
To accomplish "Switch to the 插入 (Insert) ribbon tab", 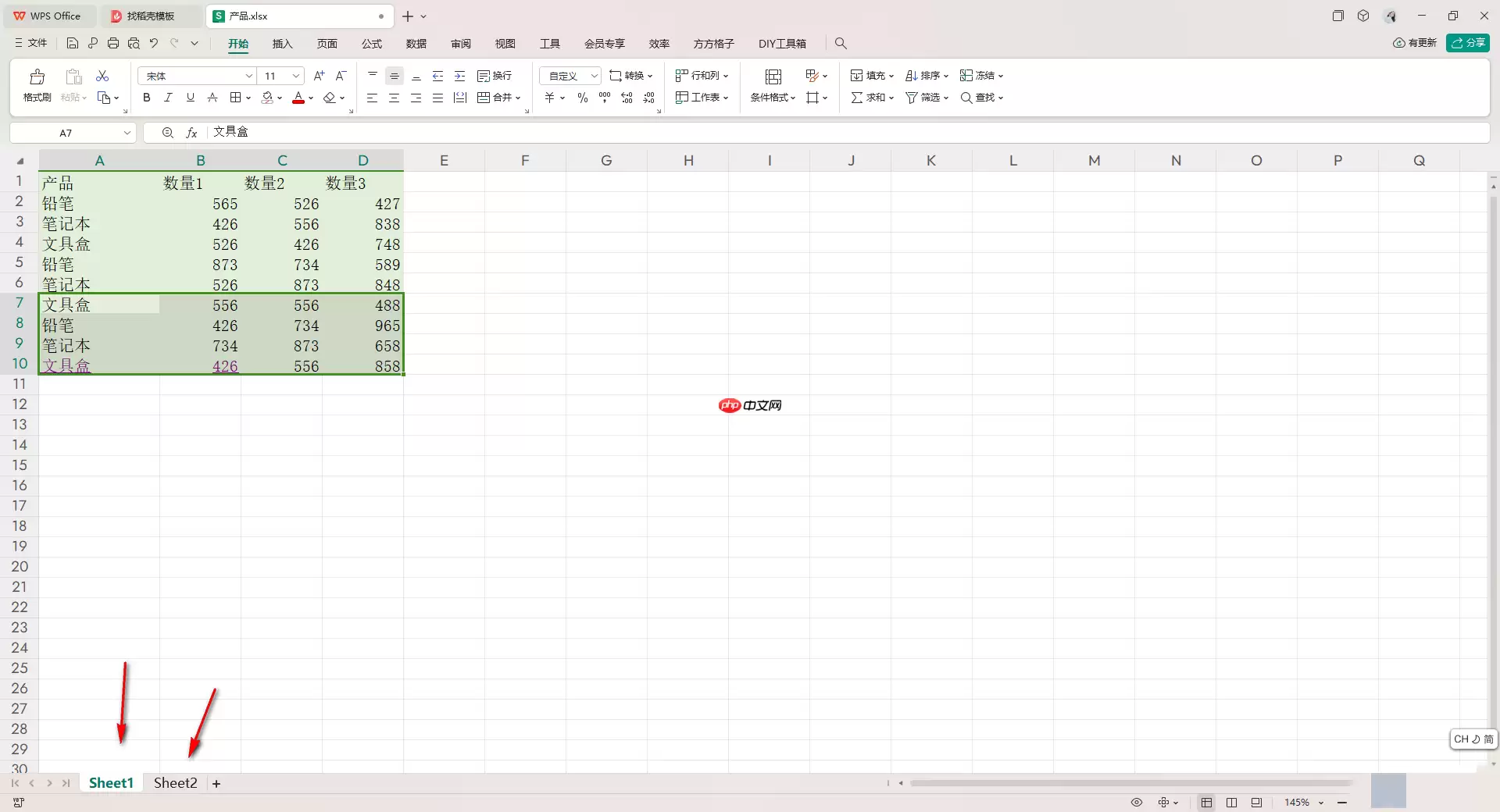I will (282, 44).
